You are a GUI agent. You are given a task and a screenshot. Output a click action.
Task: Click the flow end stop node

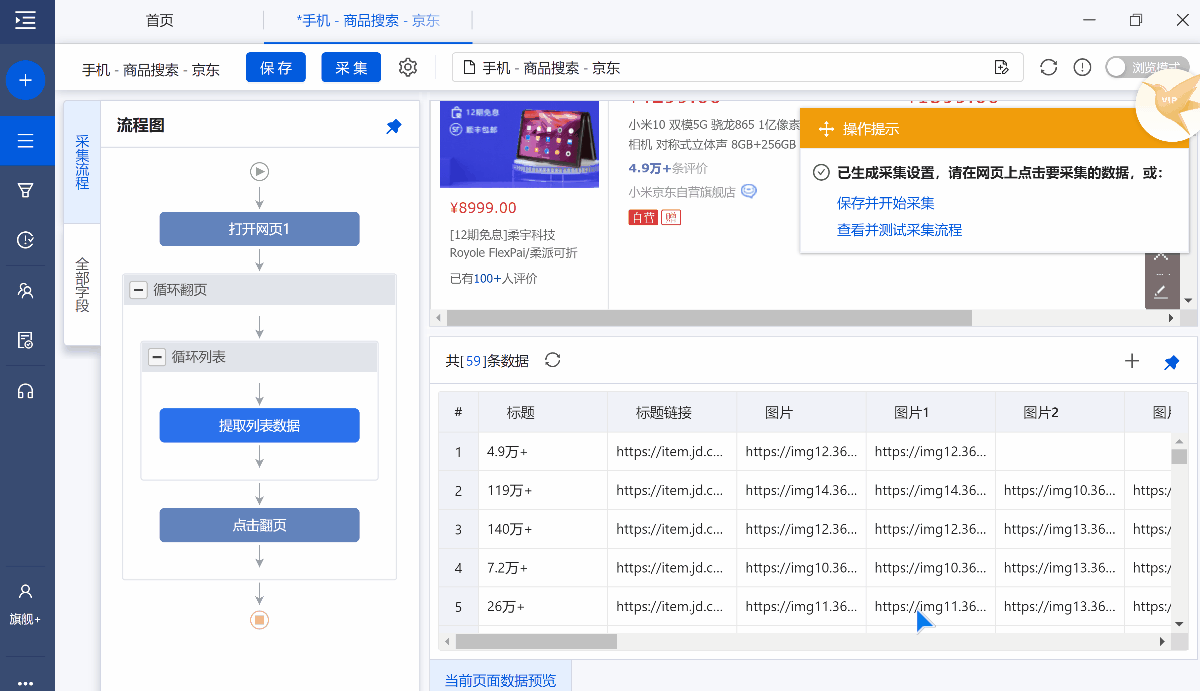259,620
